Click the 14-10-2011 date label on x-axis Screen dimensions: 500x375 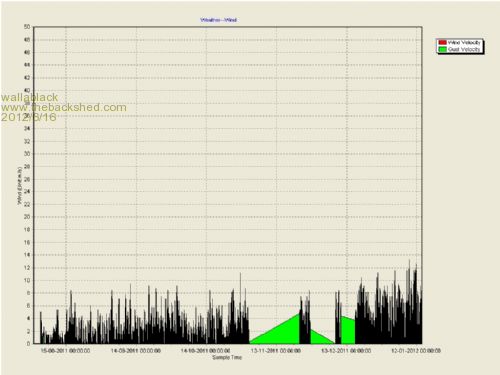206,351
